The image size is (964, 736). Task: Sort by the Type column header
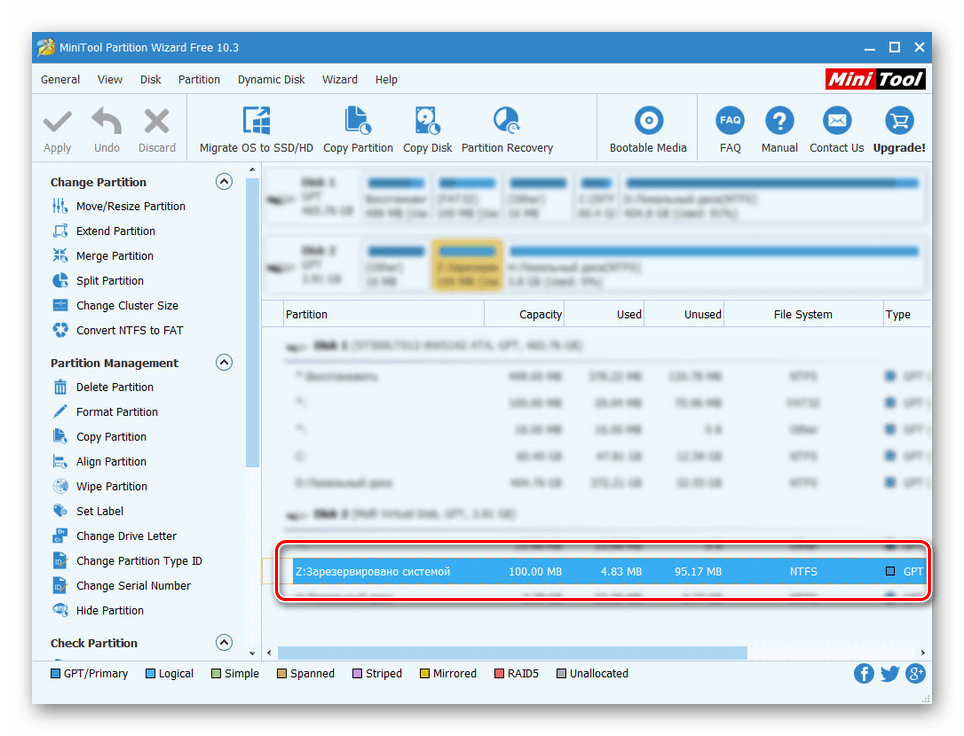click(x=906, y=314)
